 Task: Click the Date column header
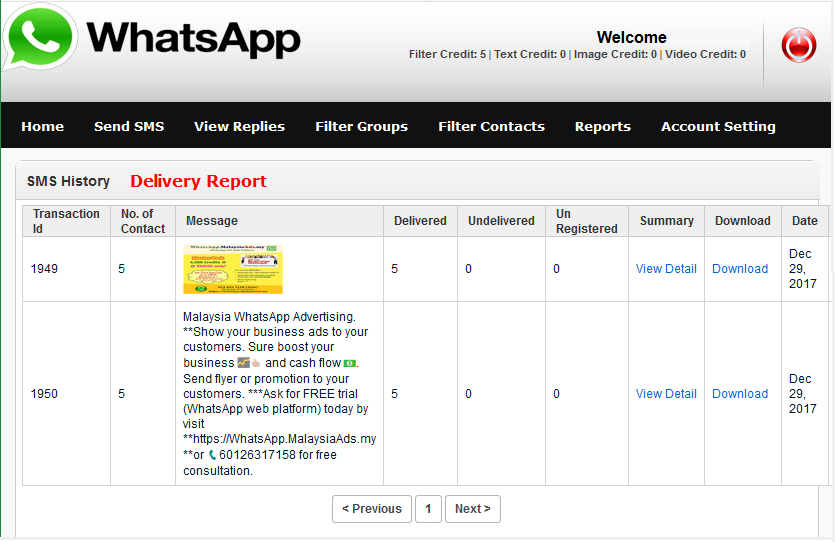(x=805, y=221)
